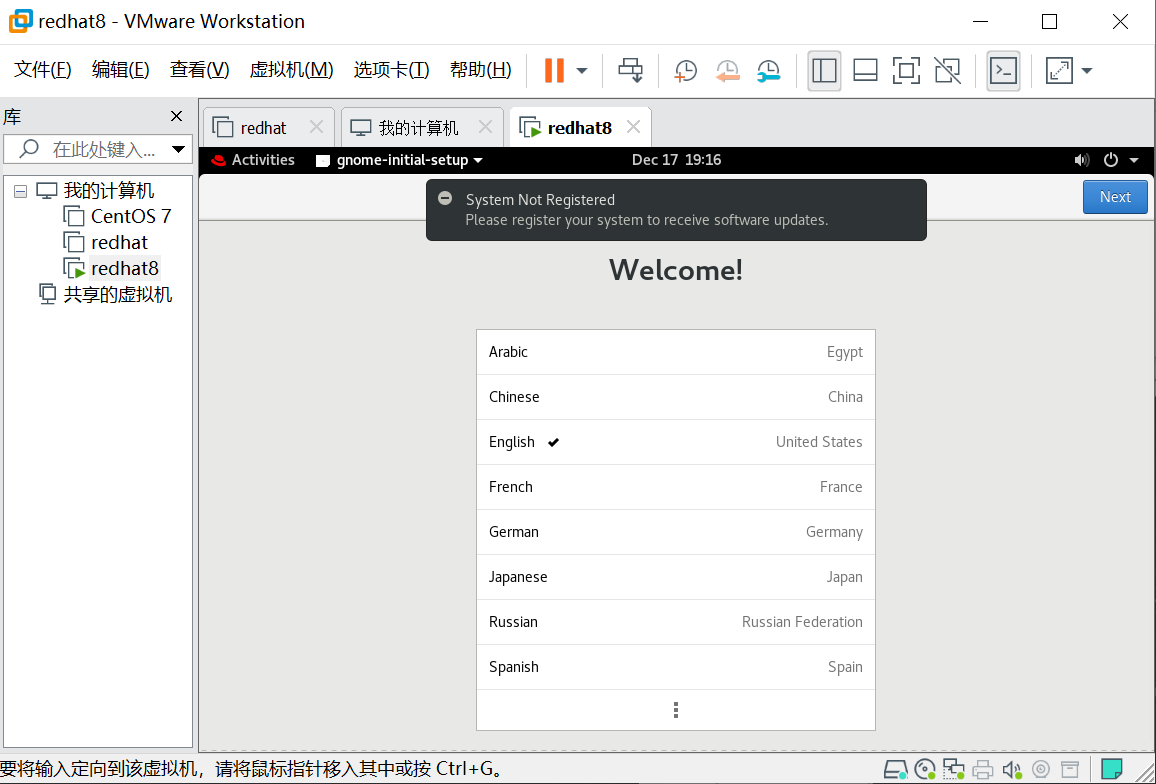The width and height of the screenshot is (1156, 784).
Task: Choose English language
Action: (x=675, y=443)
